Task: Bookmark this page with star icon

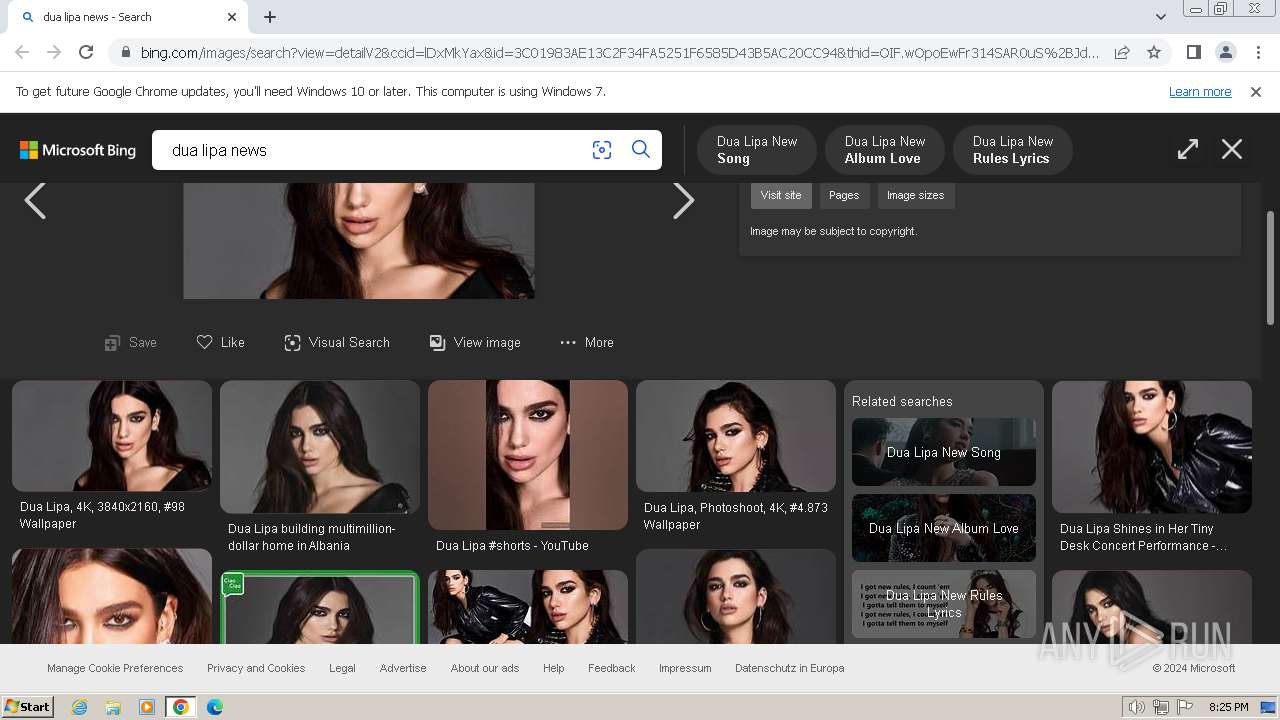Action: point(1154,52)
